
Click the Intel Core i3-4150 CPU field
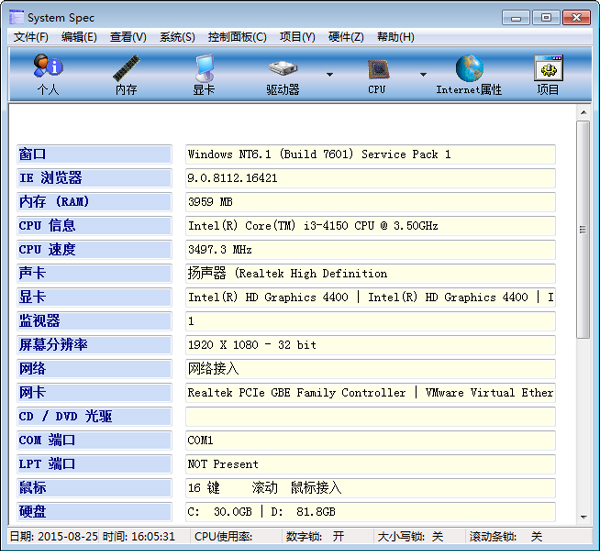pos(370,226)
